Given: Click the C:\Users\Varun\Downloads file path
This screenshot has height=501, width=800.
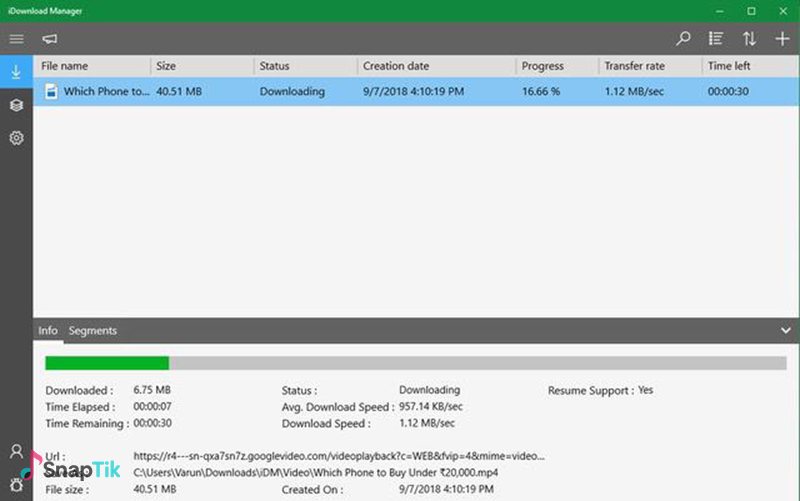Looking at the screenshot, I should pos(315,472).
